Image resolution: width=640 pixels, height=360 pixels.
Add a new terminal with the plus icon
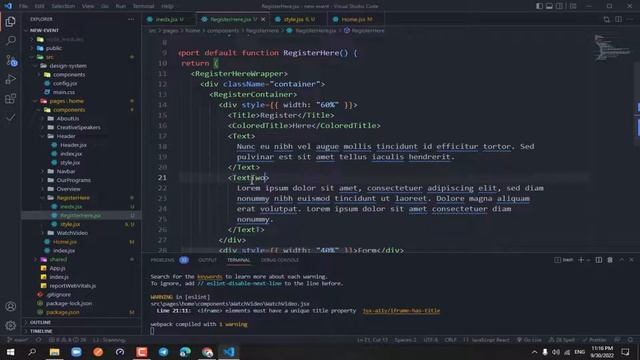pos(581,260)
